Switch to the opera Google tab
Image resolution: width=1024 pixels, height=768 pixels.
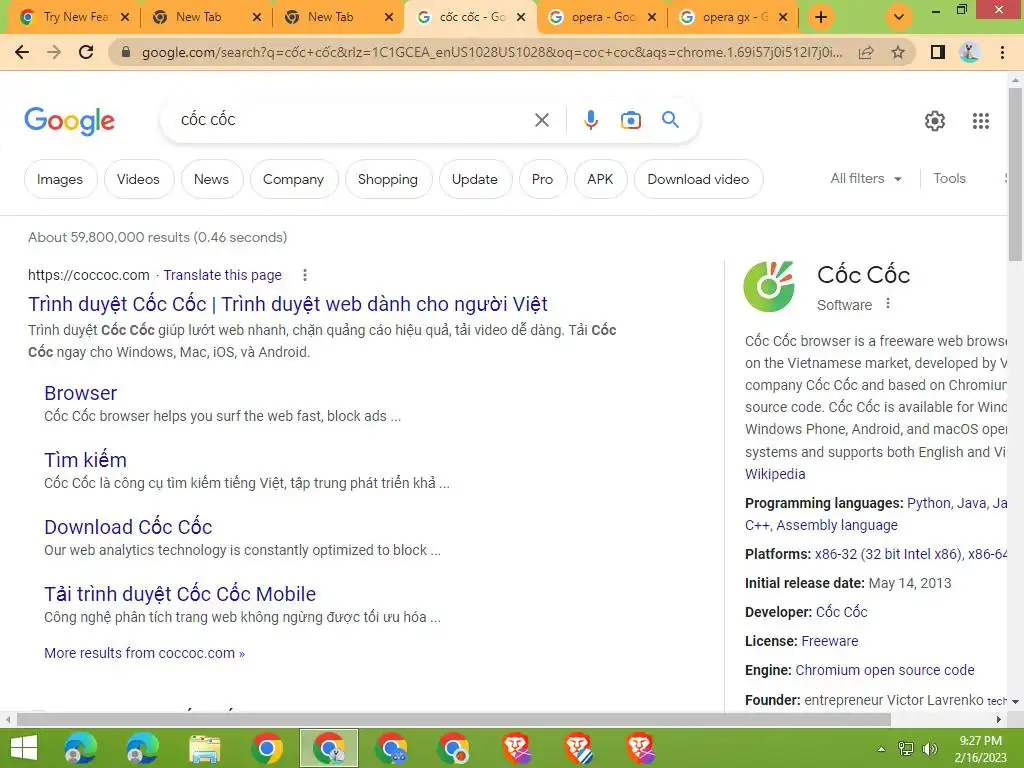602,17
